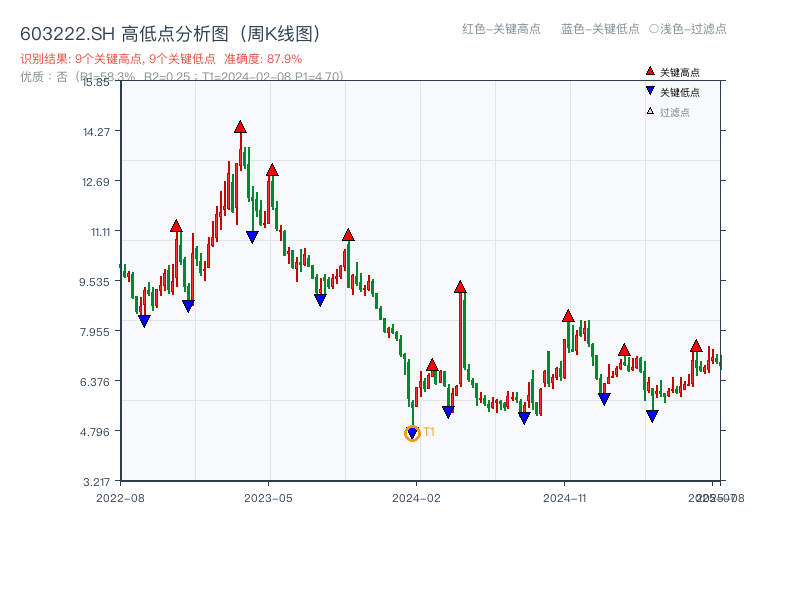800x600 pixels.
Task: Click the blue low marker below the T1 label
Action: 411,432
